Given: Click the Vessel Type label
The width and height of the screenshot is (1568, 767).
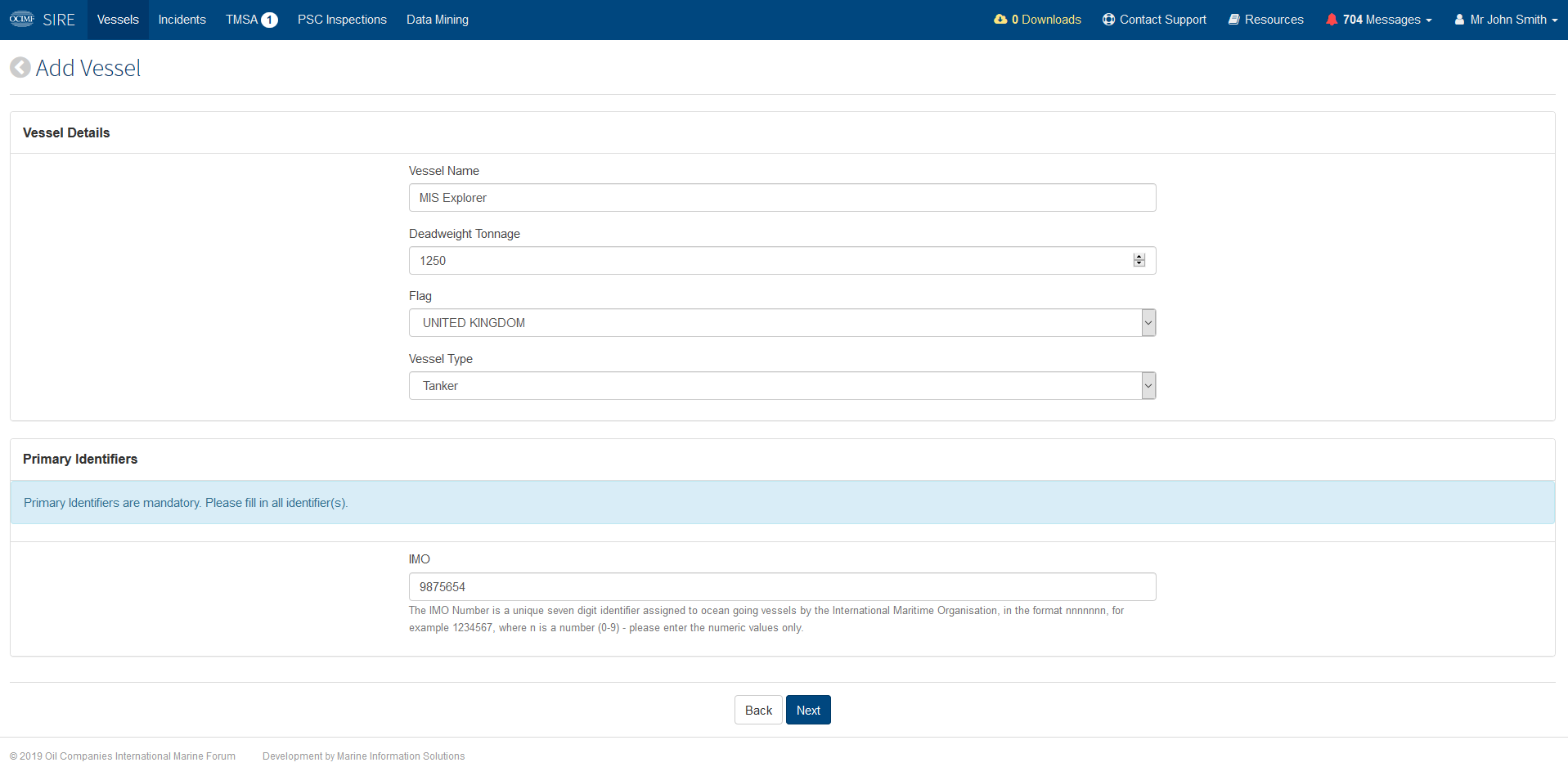Looking at the screenshot, I should 441,359.
